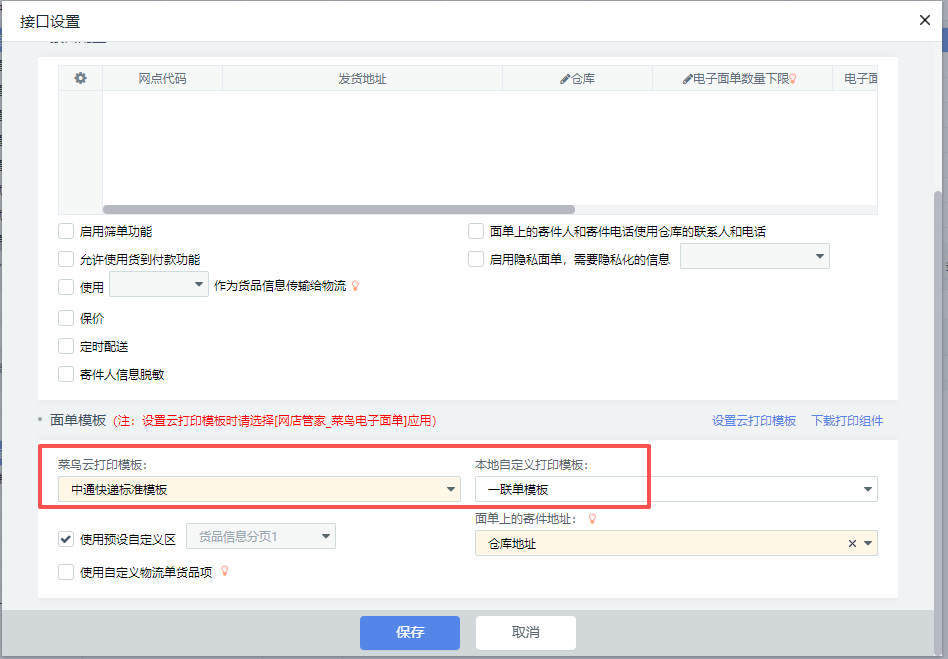The image size is (948, 659).
Task: Clear the 仓库地址 selection with the x icon
Action: [x=852, y=544]
